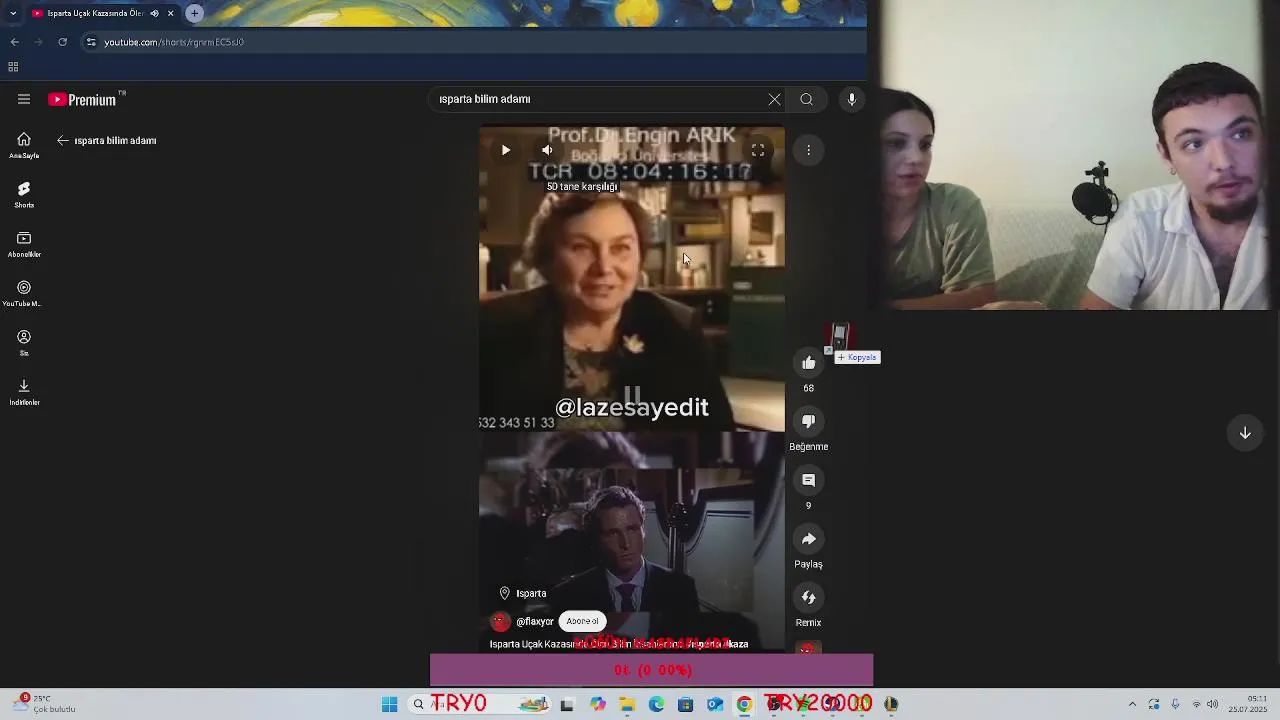Image resolution: width=1280 pixels, height=720 pixels.
Task: Subscribe with the 'Abone ol' button
Action: click(x=582, y=621)
